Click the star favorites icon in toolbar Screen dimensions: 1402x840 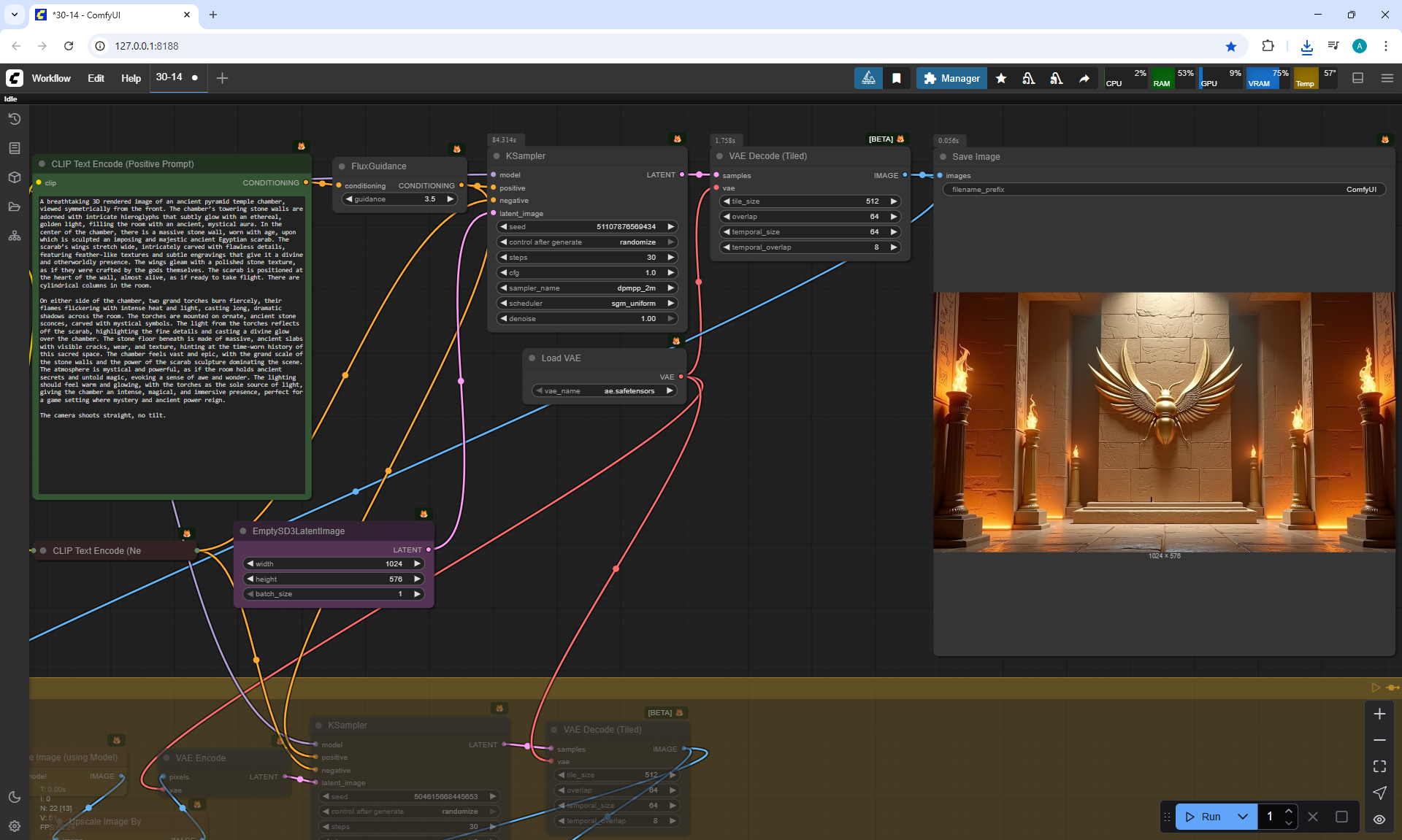click(x=1001, y=78)
